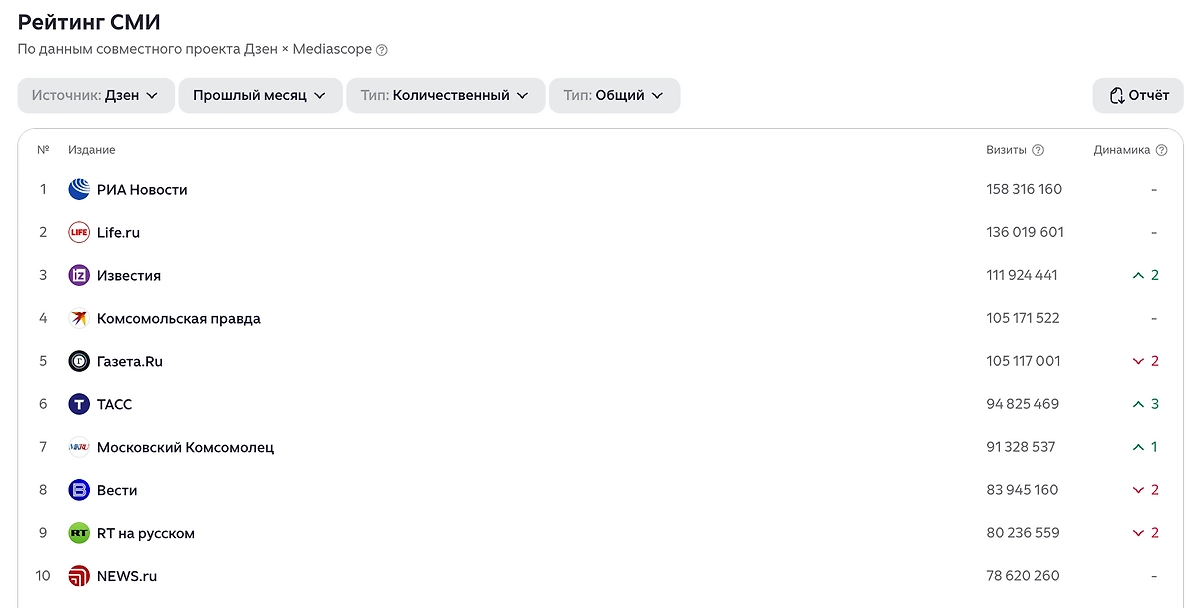Image resolution: width=1200 pixels, height=608 pixels.
Task: Open the Московский Комсомолец publication link
Action: click(185, 447)
